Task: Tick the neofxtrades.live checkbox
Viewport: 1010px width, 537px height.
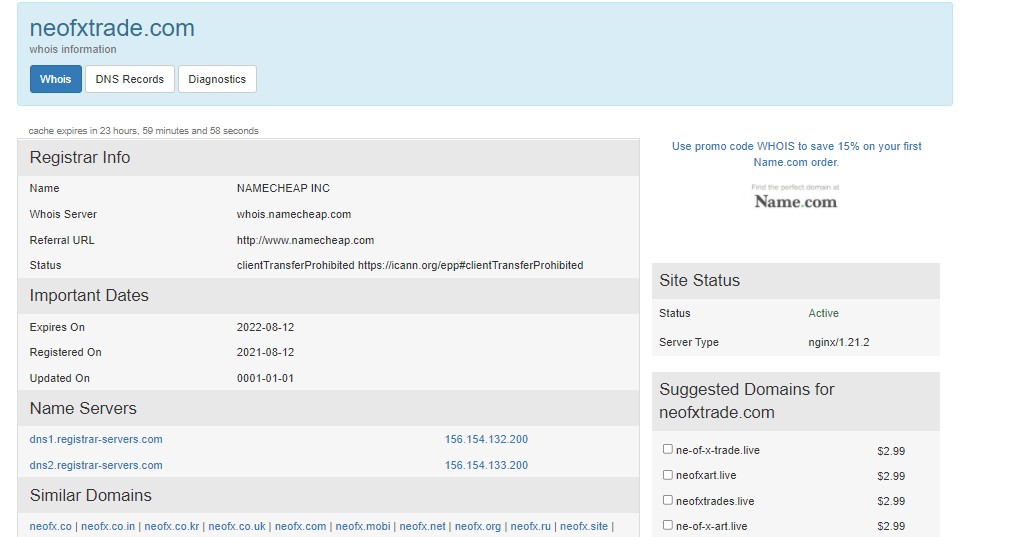Action: coord(668,500)
